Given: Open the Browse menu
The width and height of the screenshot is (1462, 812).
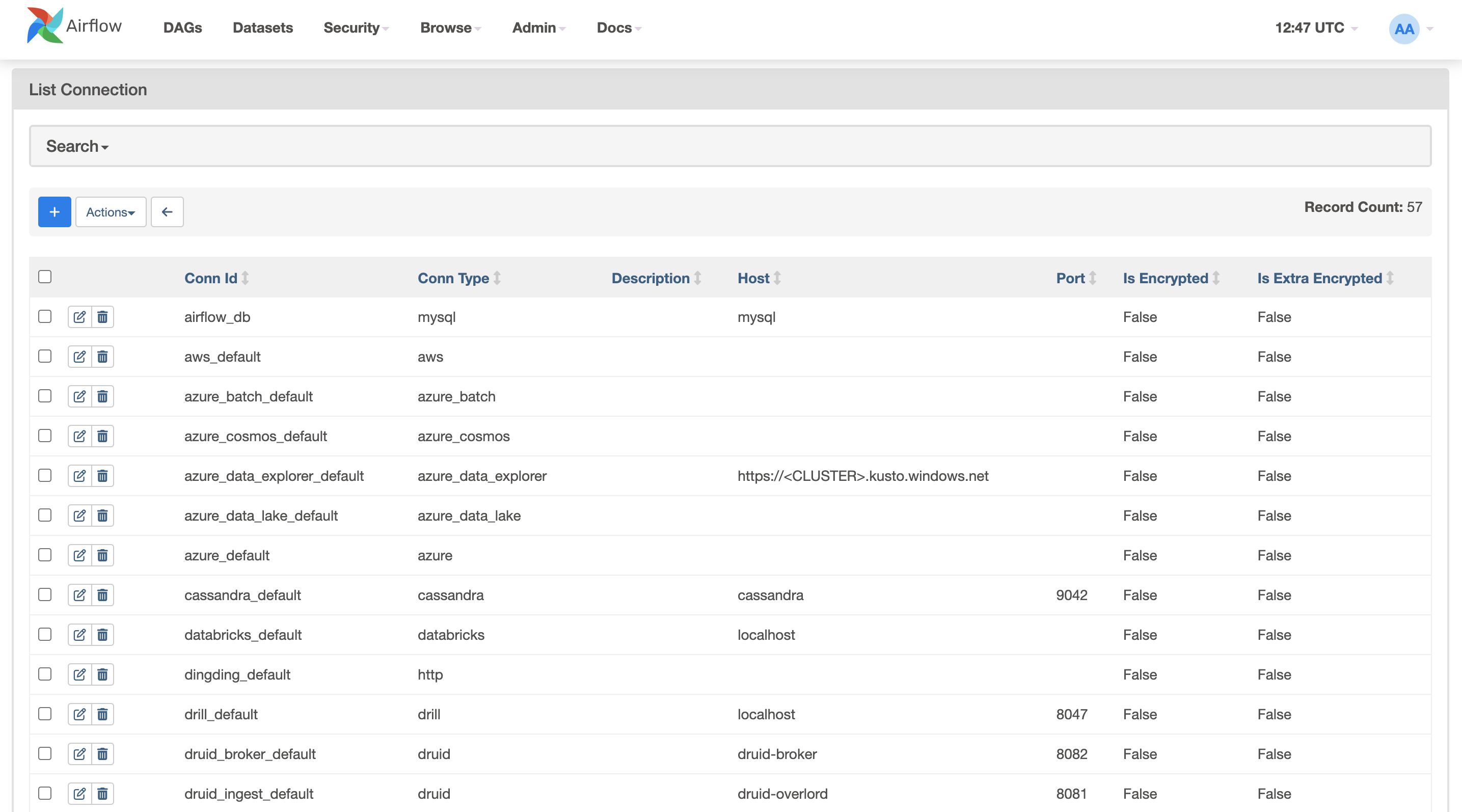Looking at the screenshot, I should (449, 27).
